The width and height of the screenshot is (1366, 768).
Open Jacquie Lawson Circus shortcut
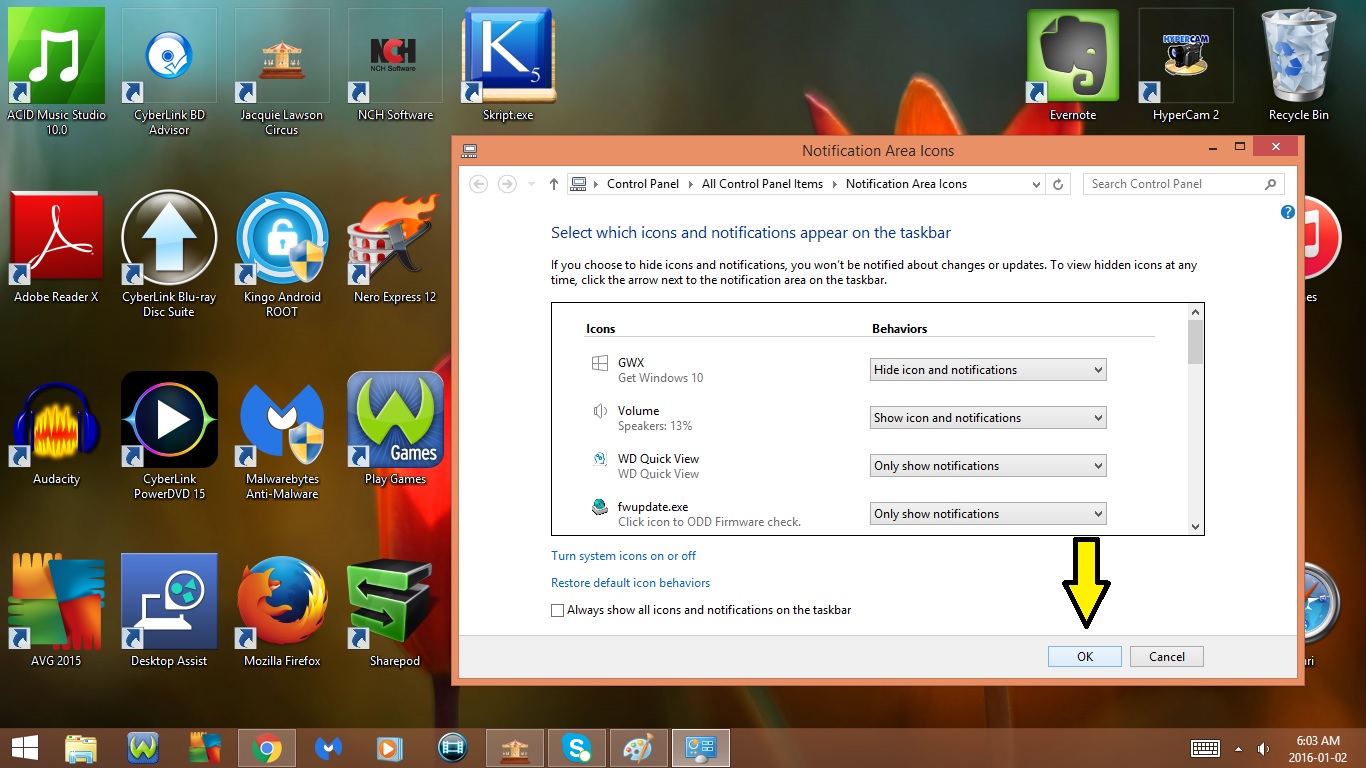282,72
